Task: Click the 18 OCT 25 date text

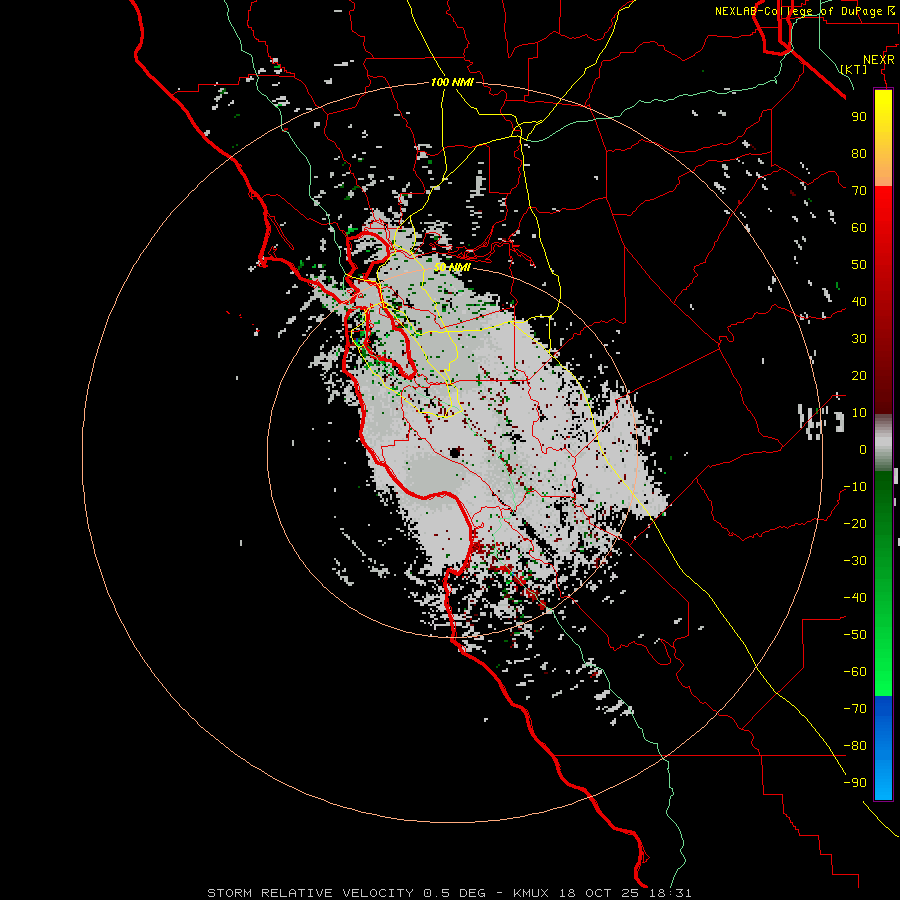Action: (x=599, y=893)
